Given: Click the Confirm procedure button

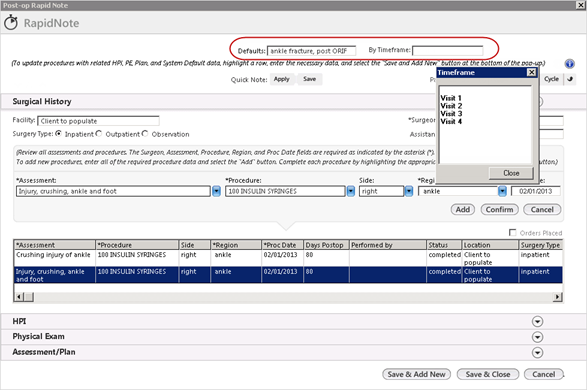Looking at the screenshot, I should [499, 210].
